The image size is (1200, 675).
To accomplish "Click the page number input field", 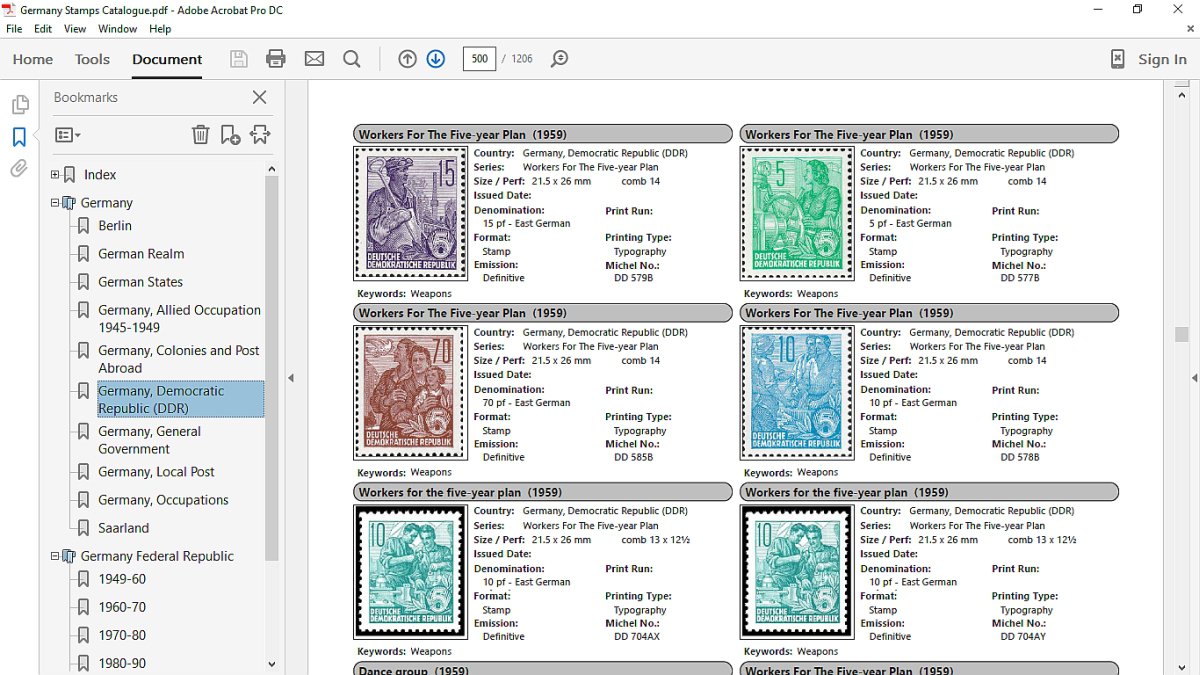I will tap(479, 59).
